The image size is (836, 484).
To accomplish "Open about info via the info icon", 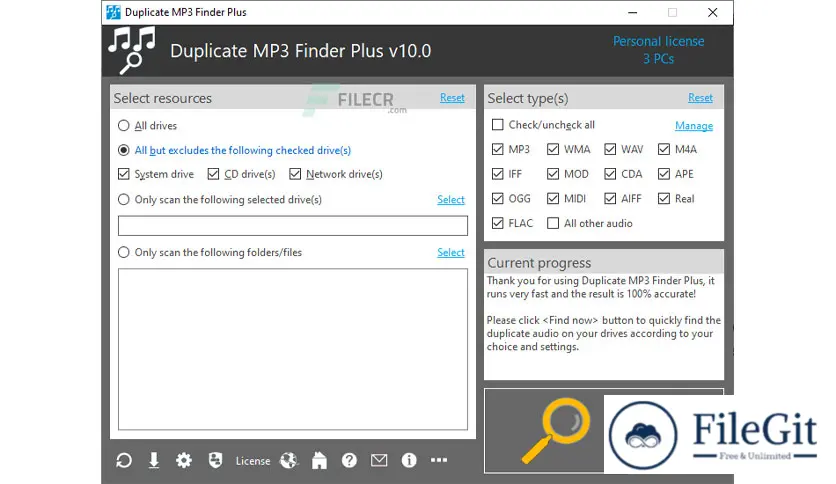I will [x=409, y=460].
